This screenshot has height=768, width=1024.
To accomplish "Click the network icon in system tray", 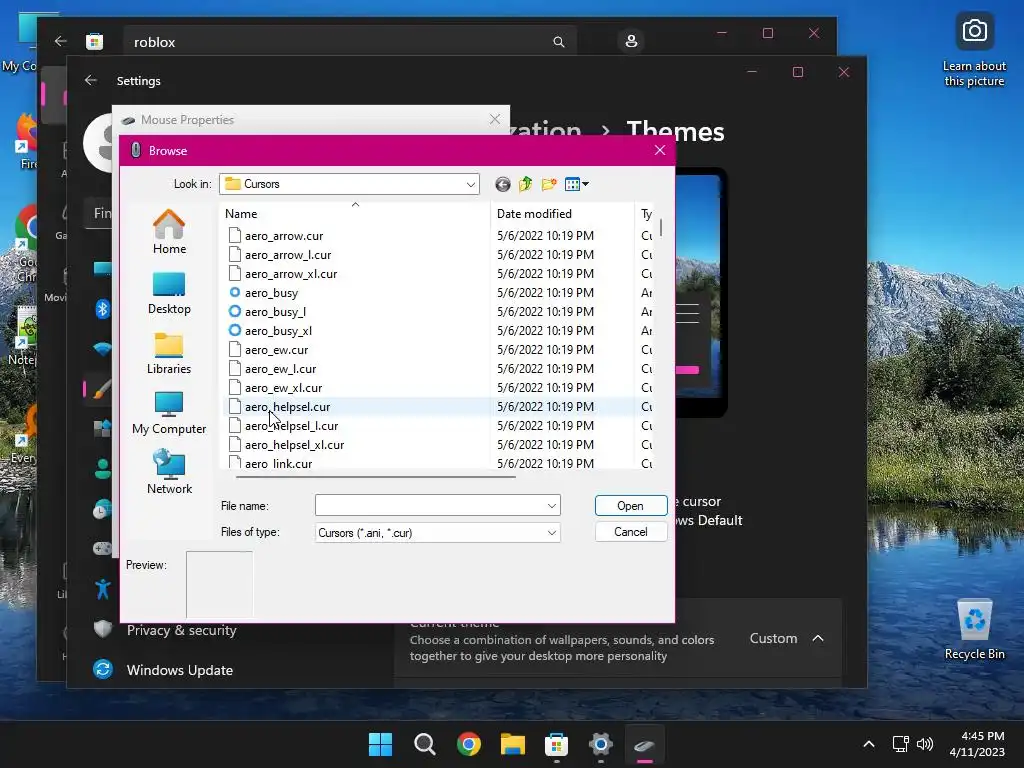I will click(x=901, y=744).
